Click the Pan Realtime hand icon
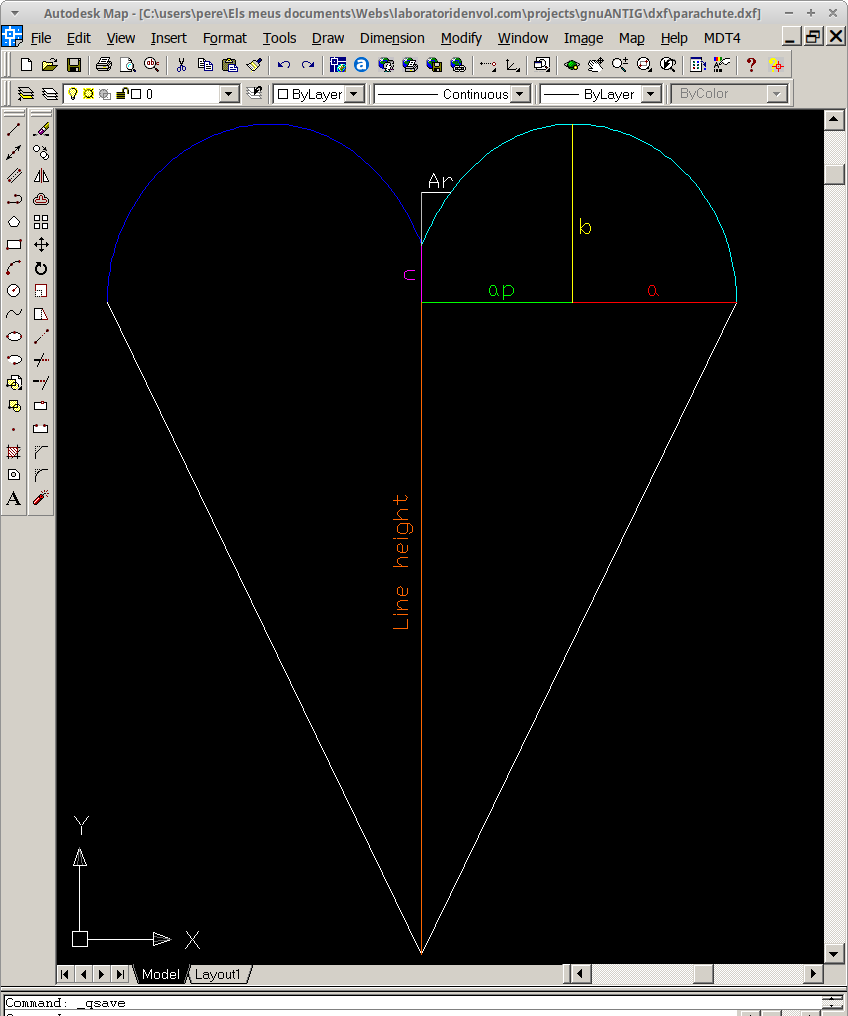This screenshot has height=1016, width=848. tap(595, 65)
